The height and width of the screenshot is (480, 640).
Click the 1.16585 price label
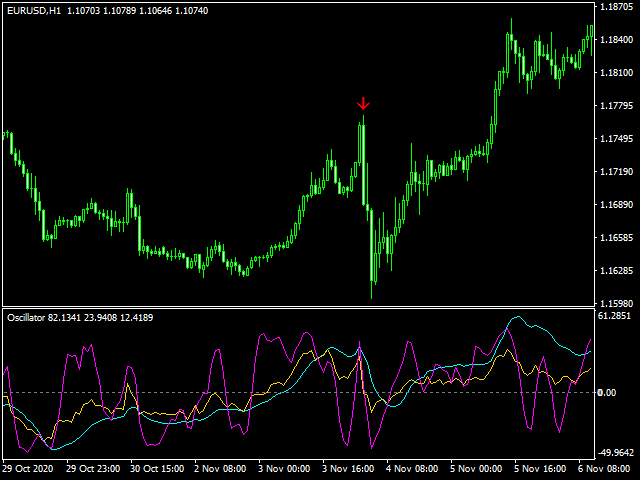click(x=616, y=238)
